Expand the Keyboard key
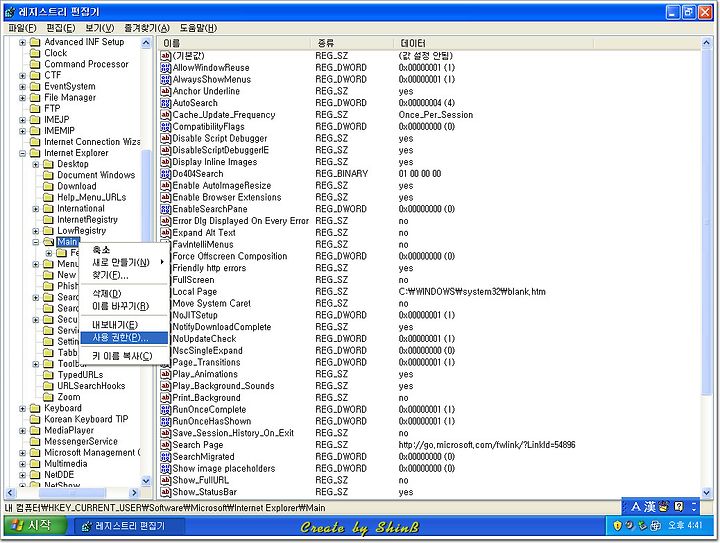 click(22, 409)
